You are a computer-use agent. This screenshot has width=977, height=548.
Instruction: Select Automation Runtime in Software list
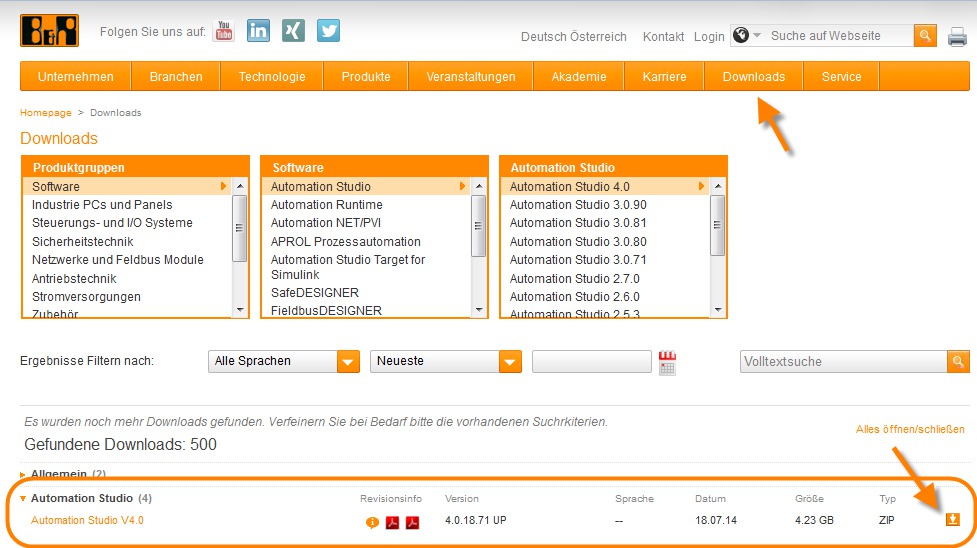tap(326, 205)
